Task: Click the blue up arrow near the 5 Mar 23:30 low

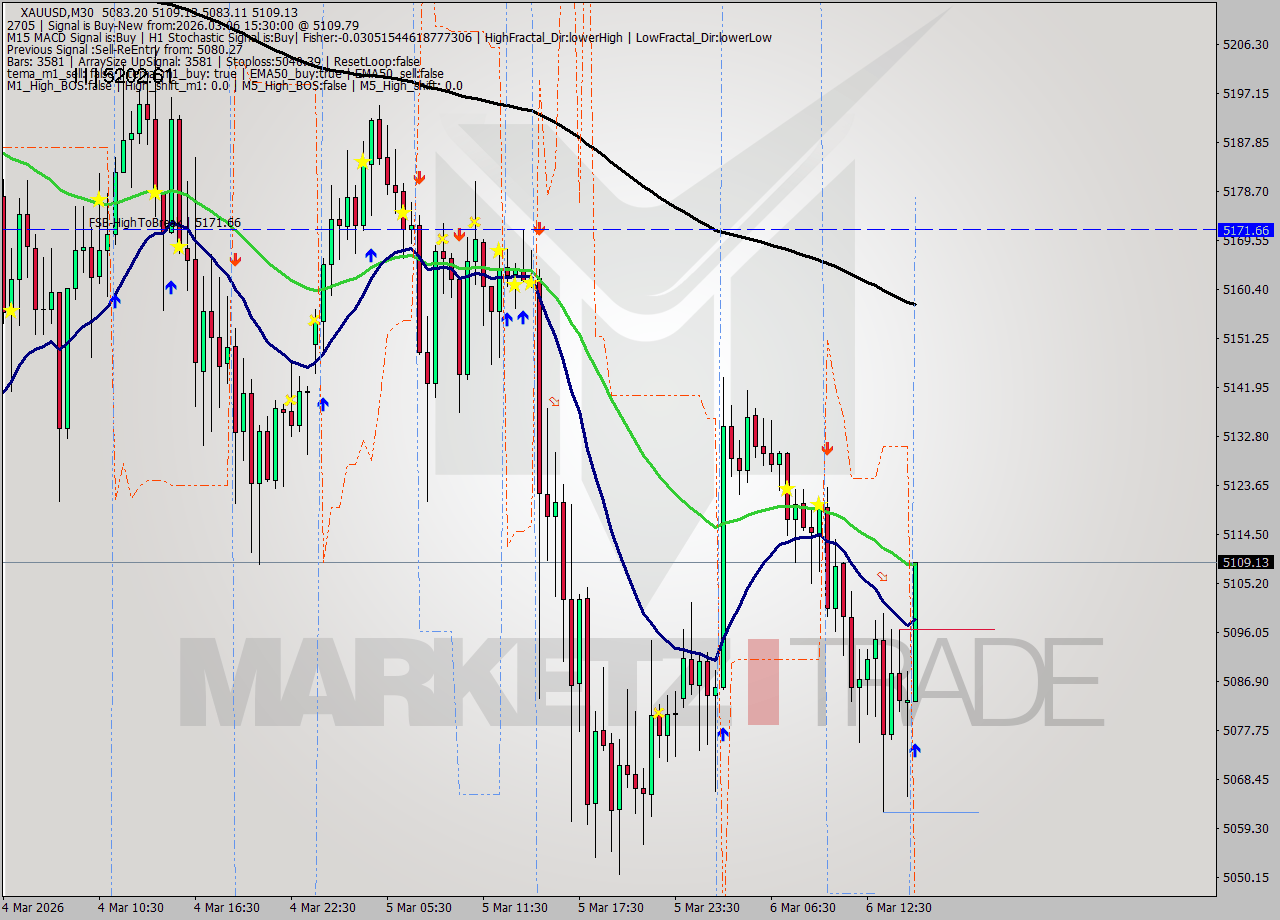Action: coord(722,732)
